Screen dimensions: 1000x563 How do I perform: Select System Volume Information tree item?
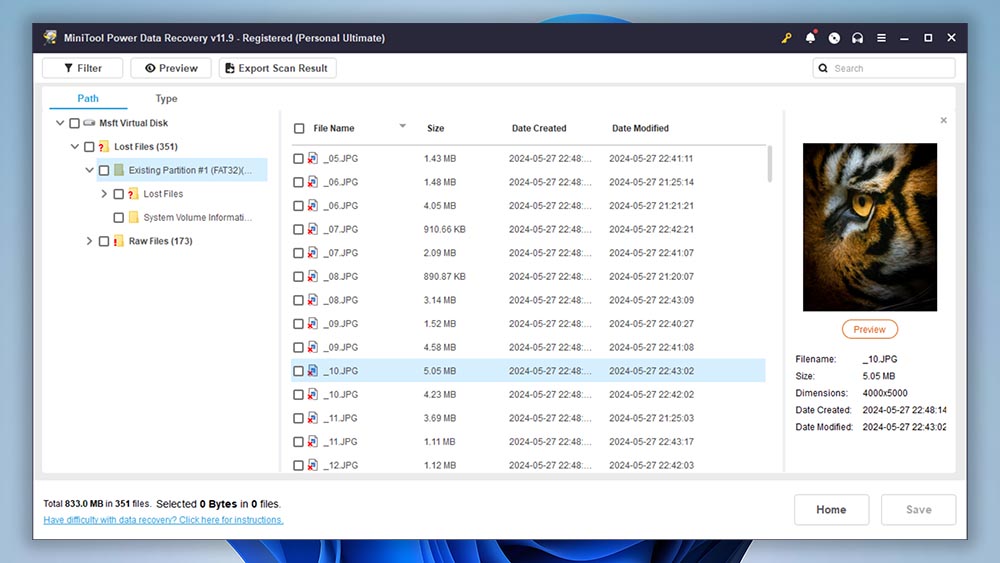click(x=197, y=217)
